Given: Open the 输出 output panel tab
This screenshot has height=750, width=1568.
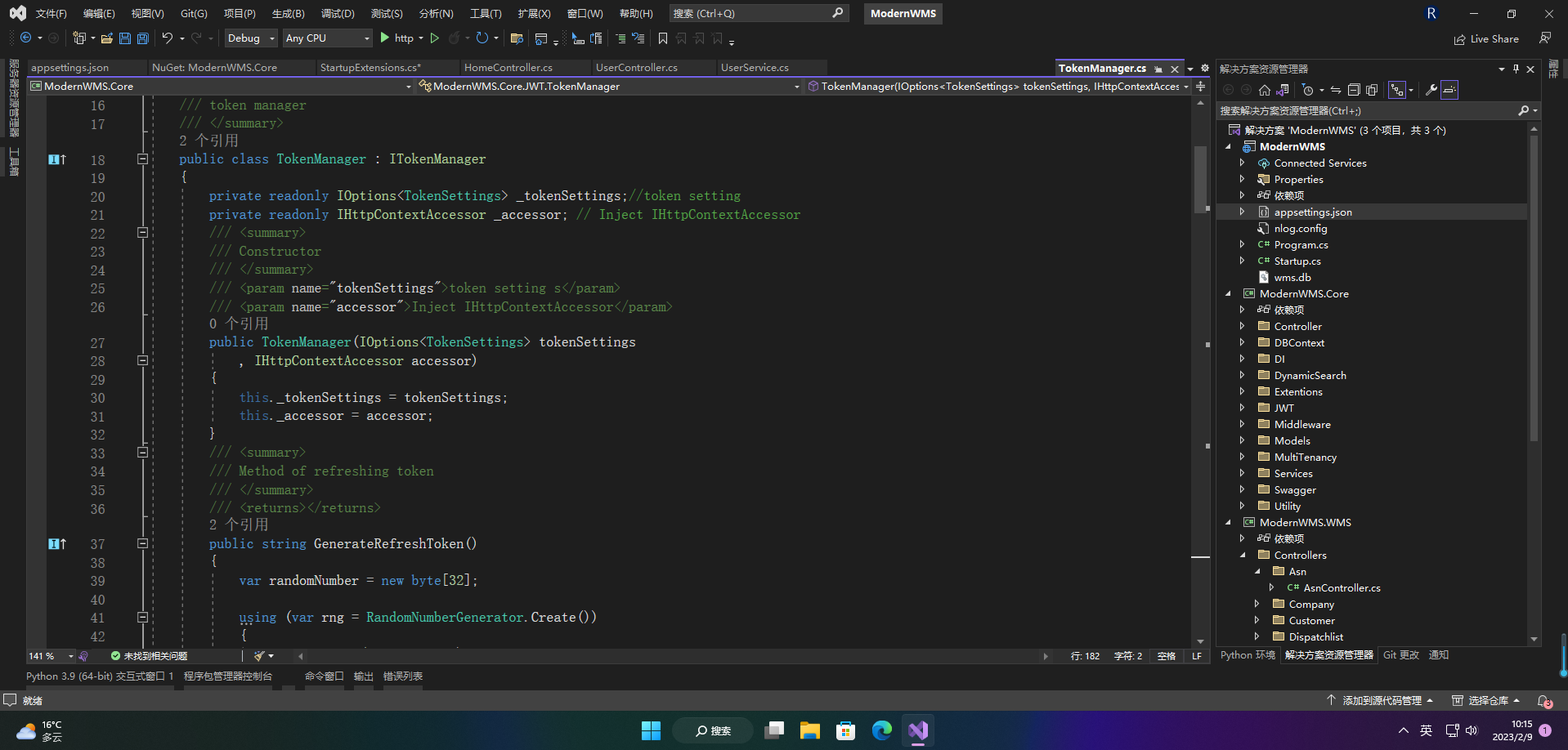Looking at the screenshot, I should coord(363,676).
